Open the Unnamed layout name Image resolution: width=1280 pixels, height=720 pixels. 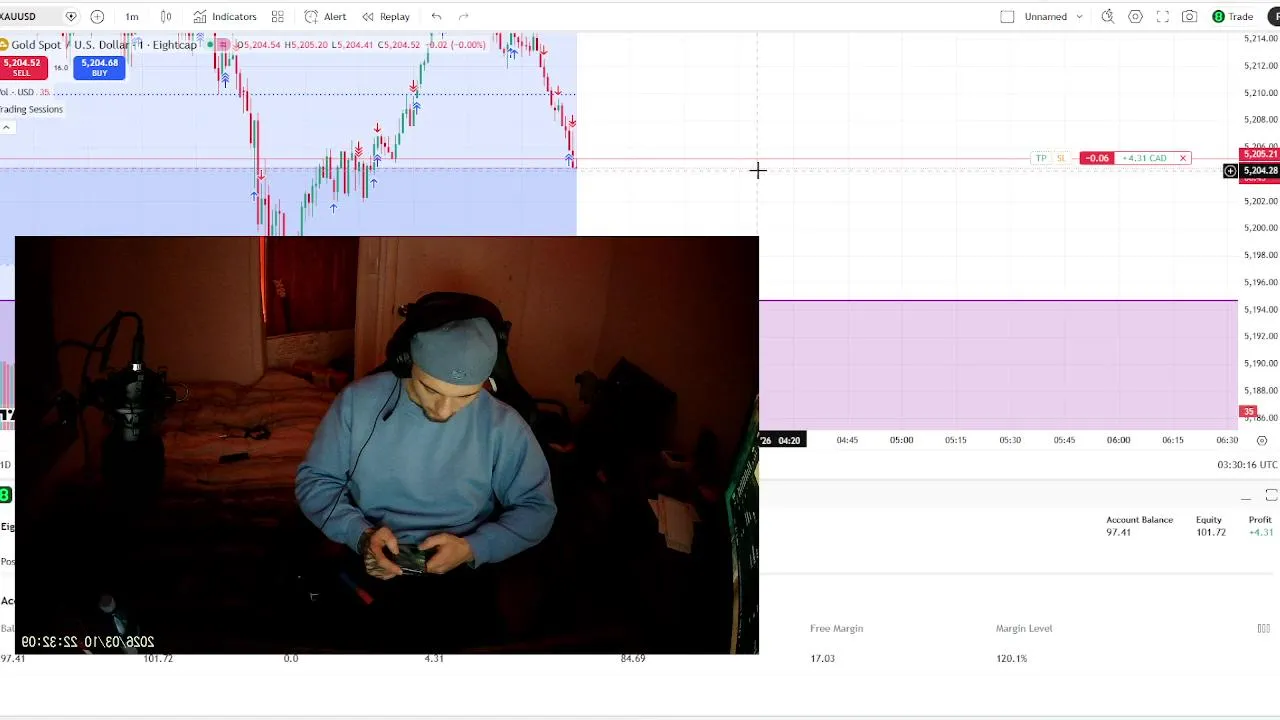[1045, 16]
